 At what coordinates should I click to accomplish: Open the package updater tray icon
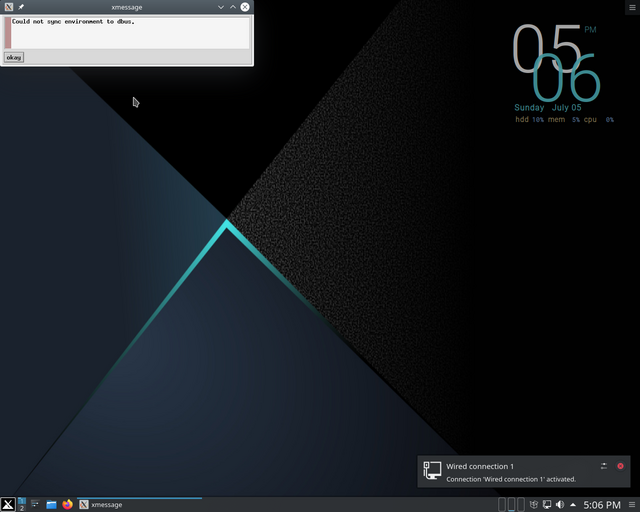click(533, 505)
